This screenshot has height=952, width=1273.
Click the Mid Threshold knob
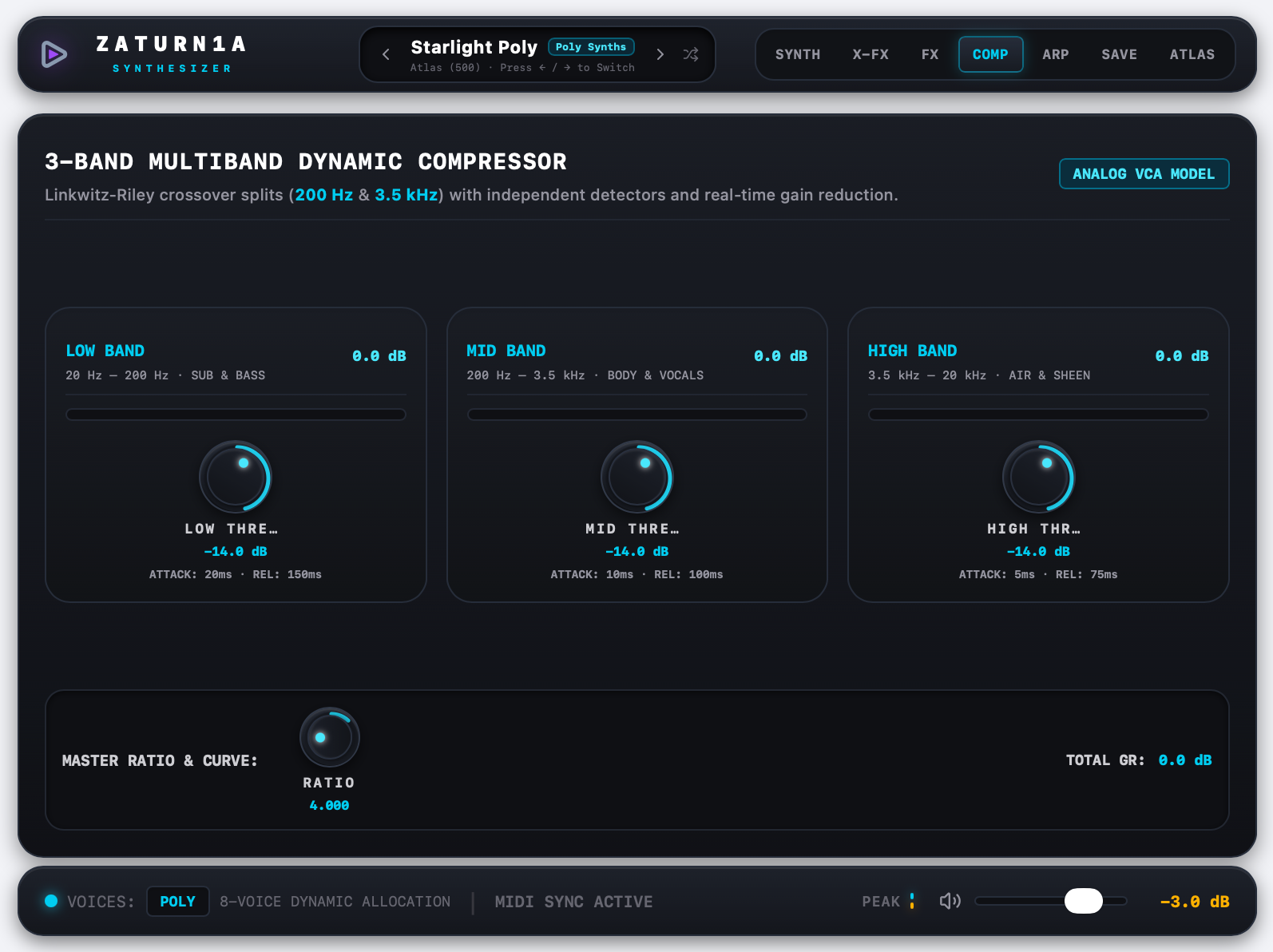click(637, 477)
